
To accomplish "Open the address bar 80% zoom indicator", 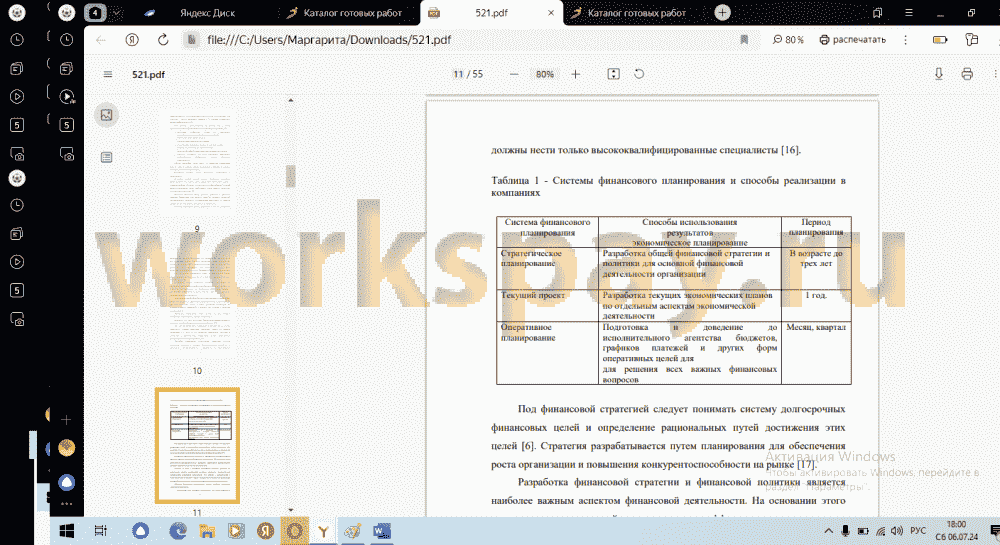I will pos(788,40).
